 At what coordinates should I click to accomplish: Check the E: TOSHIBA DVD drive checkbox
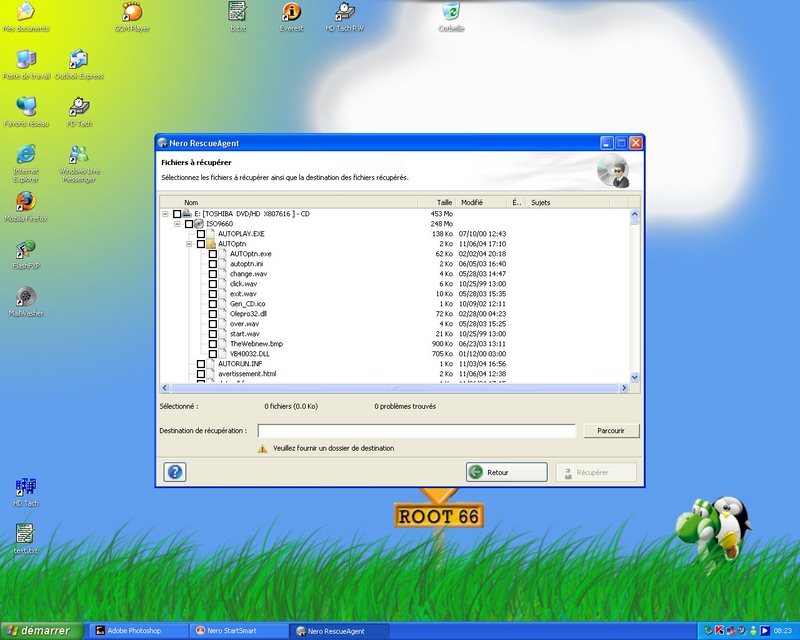pos(177,214)
